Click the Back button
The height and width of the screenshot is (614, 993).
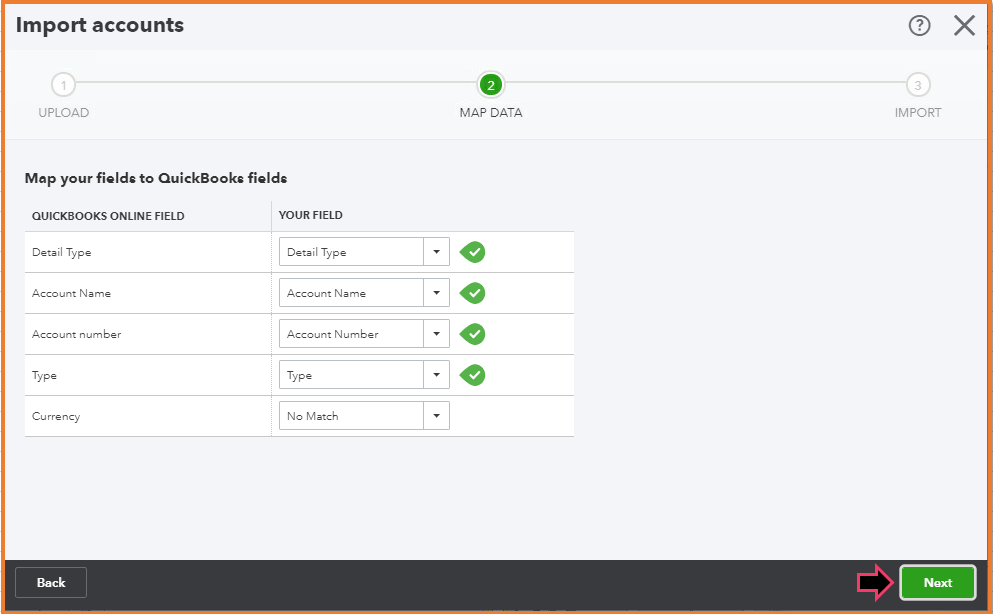pos(51,582)
